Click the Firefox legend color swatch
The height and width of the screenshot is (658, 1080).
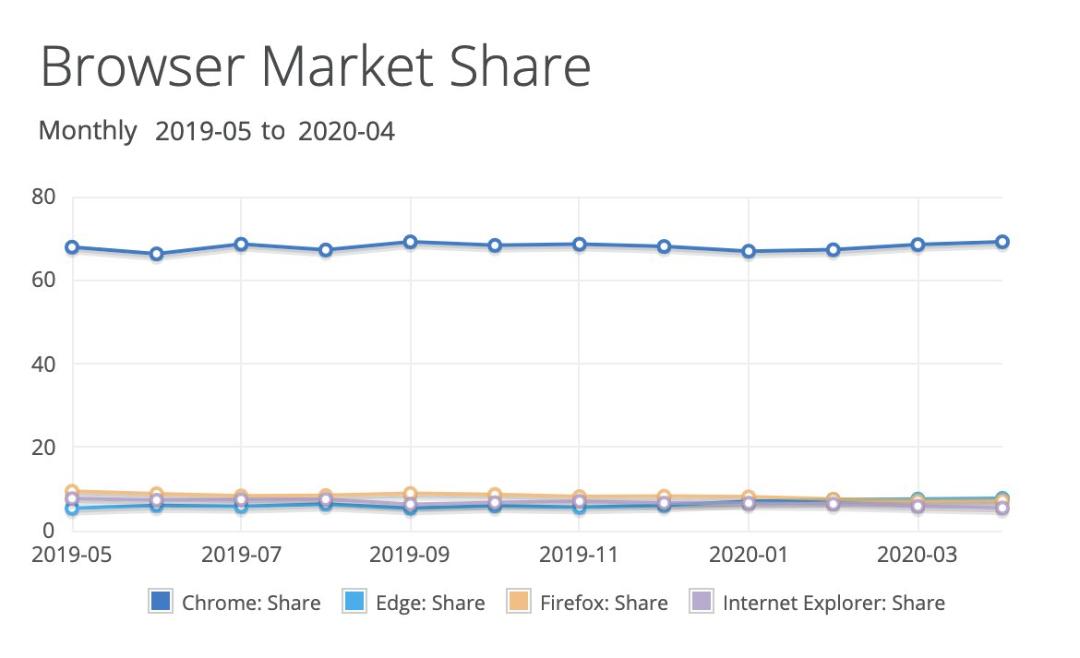(x=519, y=602)
